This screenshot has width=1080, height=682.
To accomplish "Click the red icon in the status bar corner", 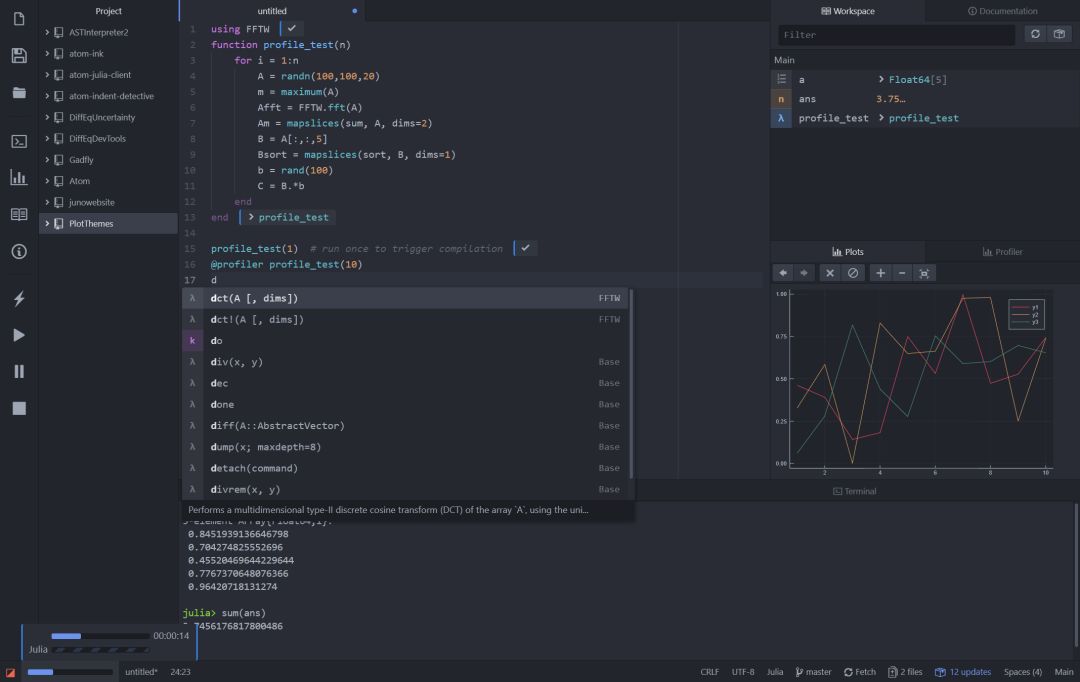I will 10,672.
